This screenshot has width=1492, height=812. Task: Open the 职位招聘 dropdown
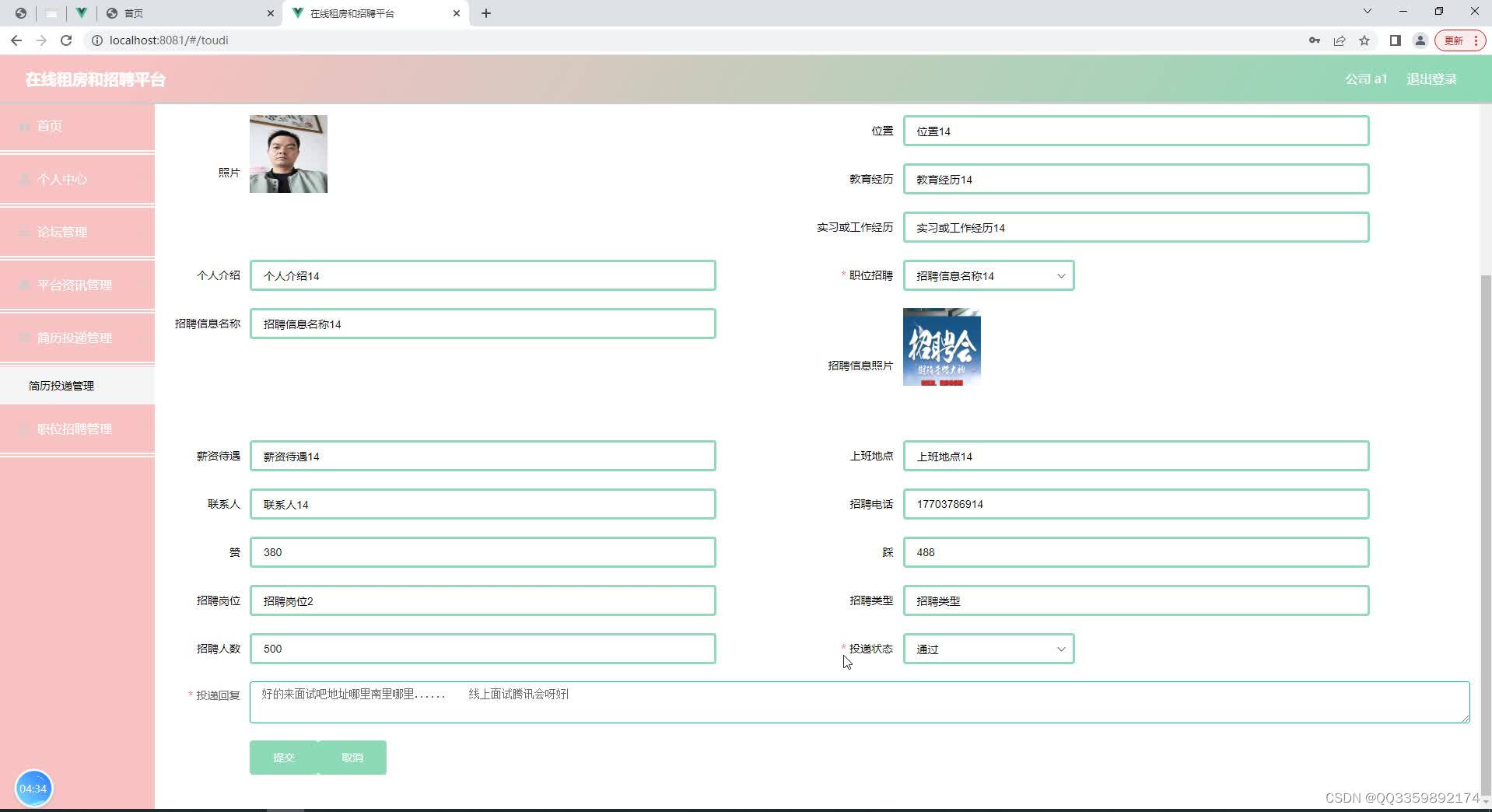click(x=989, y=275)
